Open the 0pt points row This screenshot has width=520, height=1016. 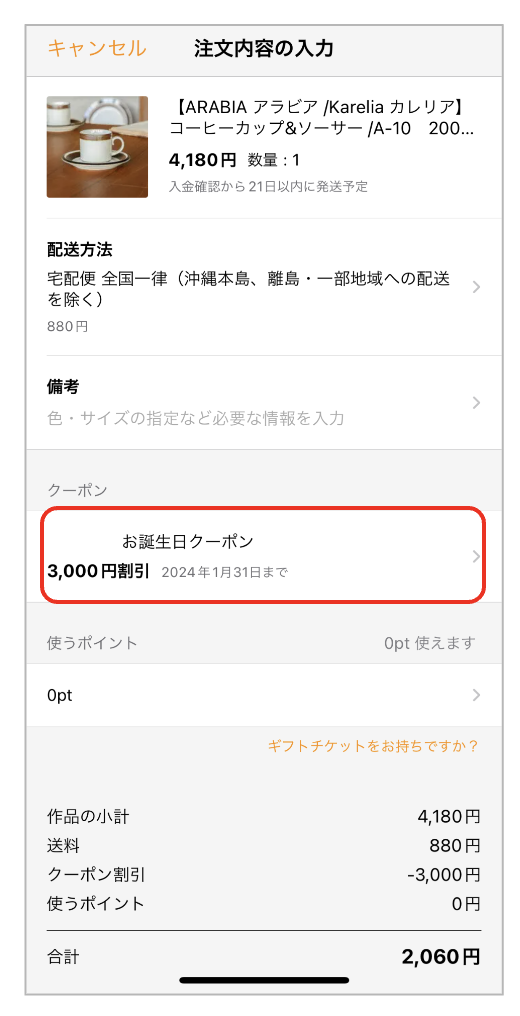pyautogui.click(x=264, y=695)
